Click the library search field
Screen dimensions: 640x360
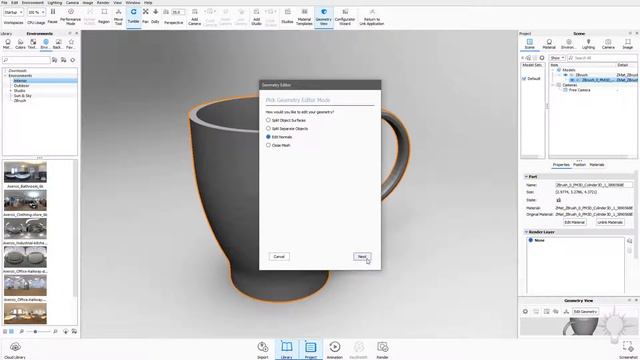pyautogui.click(x=26, y=60)
